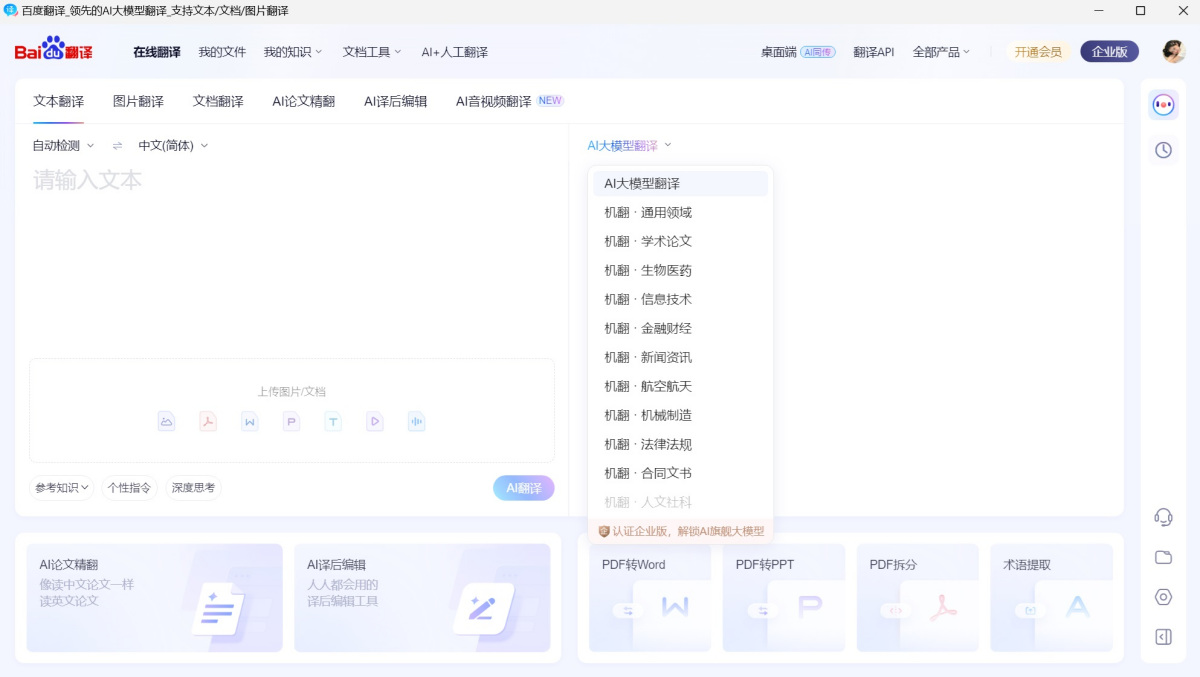Click the swap languages arrows icon
Viewport: 1200px width, 677px height.
[x=115, y=144]
